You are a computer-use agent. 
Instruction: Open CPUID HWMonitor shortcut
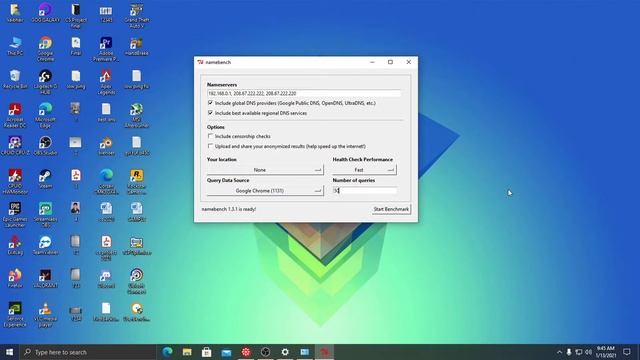point(15,181)
